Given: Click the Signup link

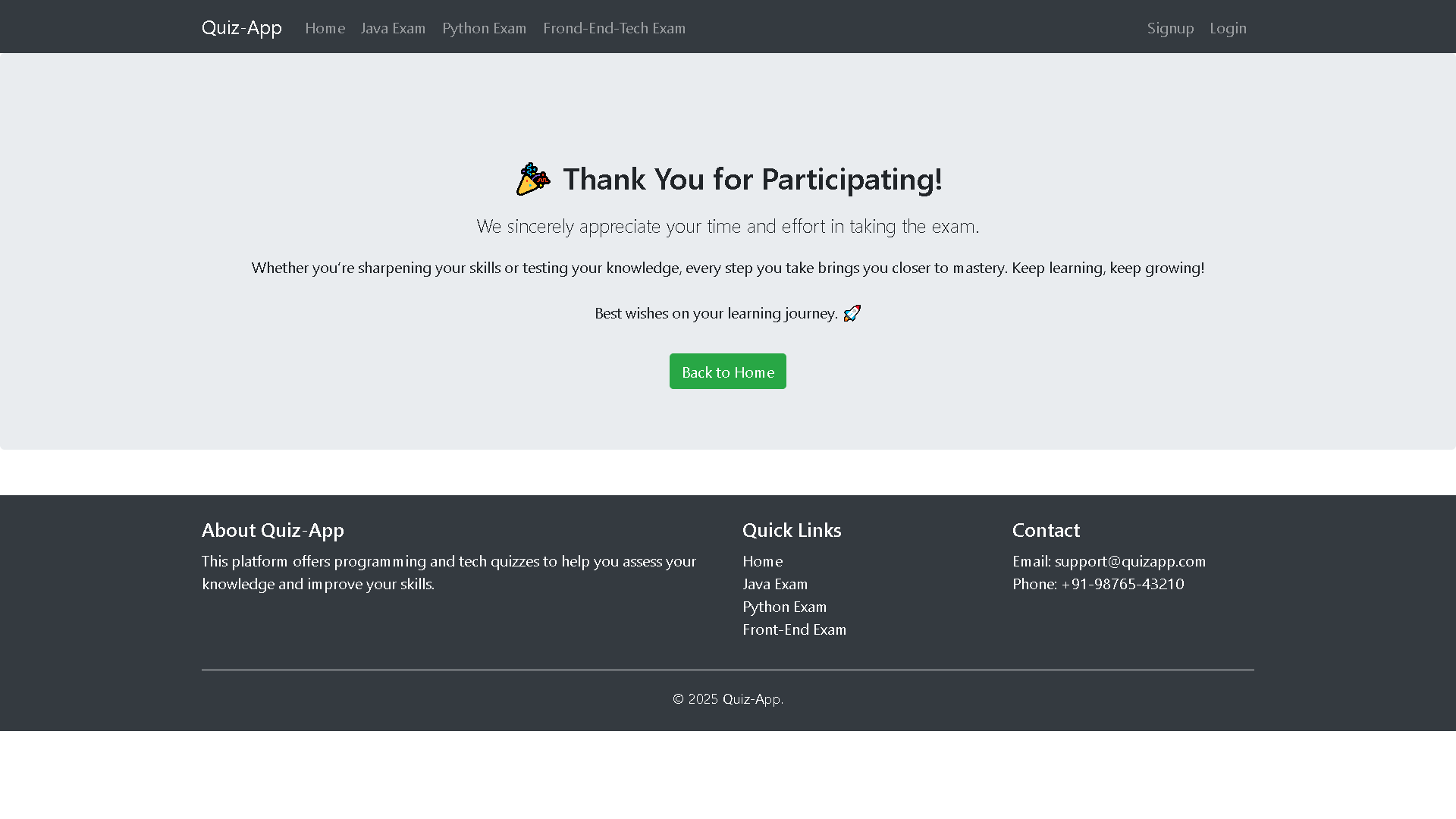Looking at the screenshot, I should click(x=1170, y=28).
